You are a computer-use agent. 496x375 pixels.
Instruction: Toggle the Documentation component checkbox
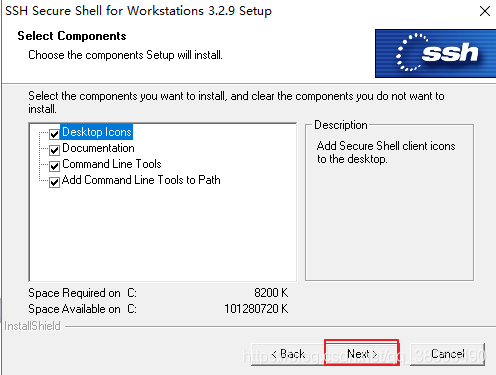click(x=54, y=150)
